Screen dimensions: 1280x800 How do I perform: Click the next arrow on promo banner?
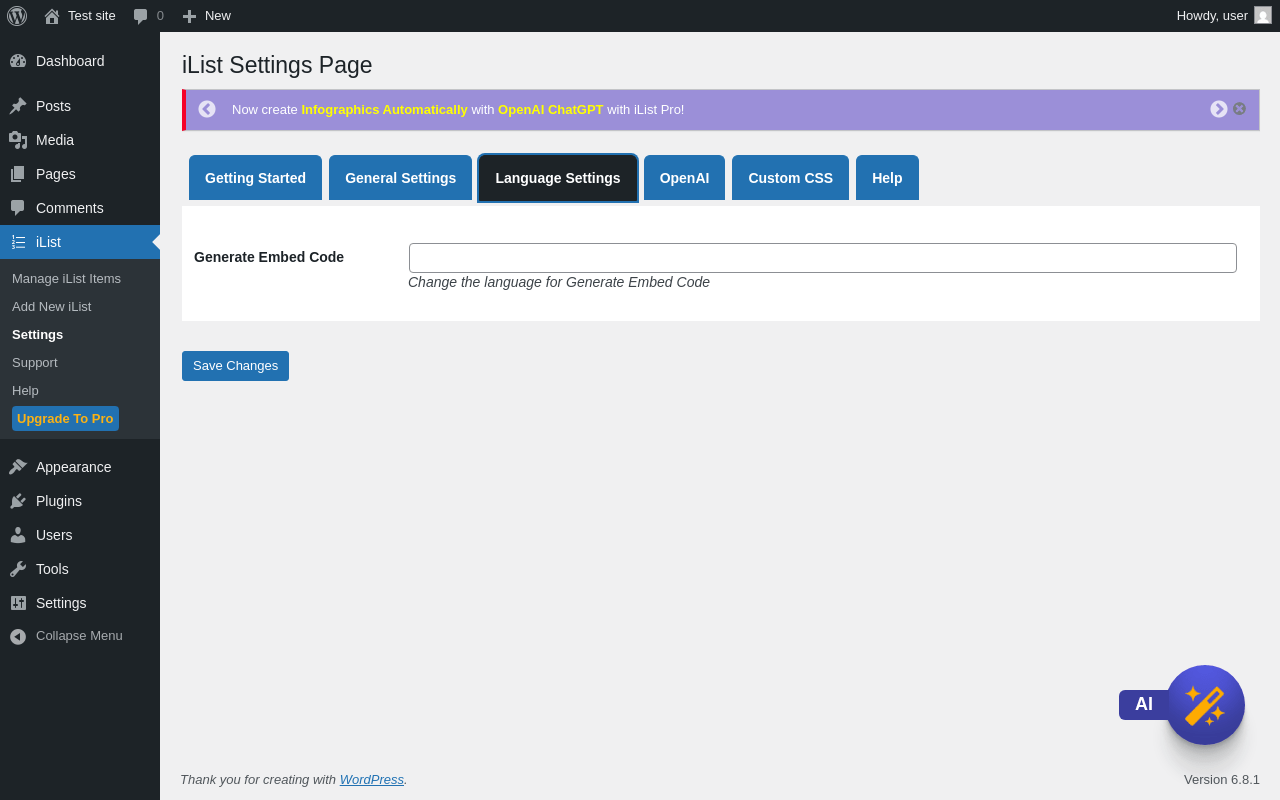coord(1219,109)
